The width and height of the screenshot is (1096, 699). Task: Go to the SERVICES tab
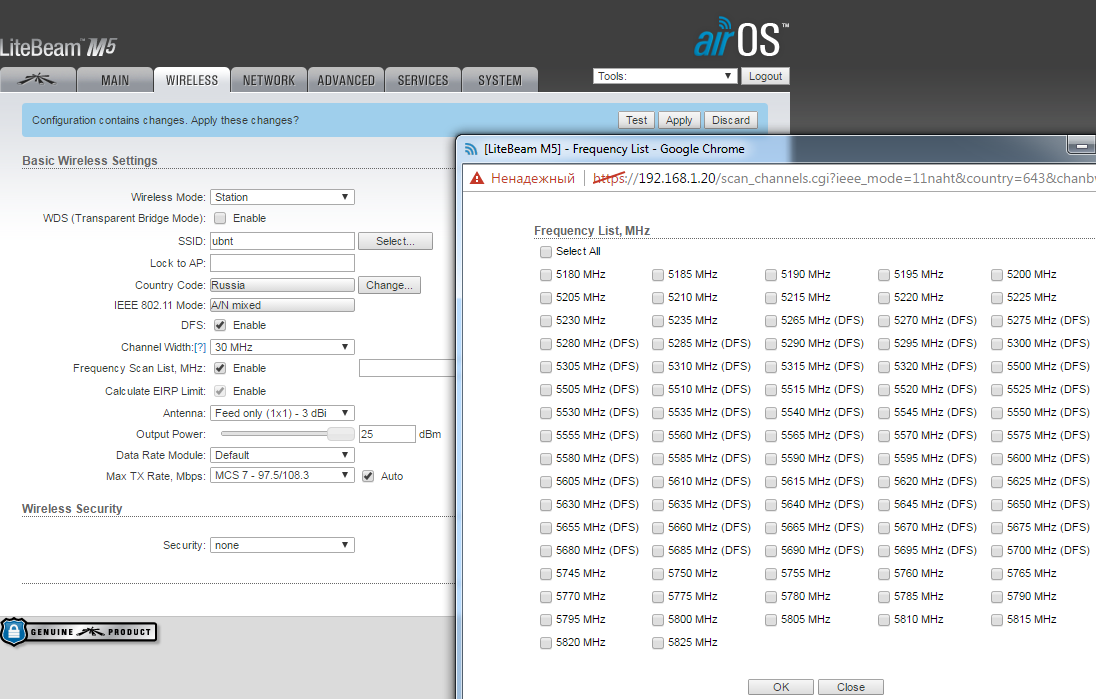tap(422, 80)
